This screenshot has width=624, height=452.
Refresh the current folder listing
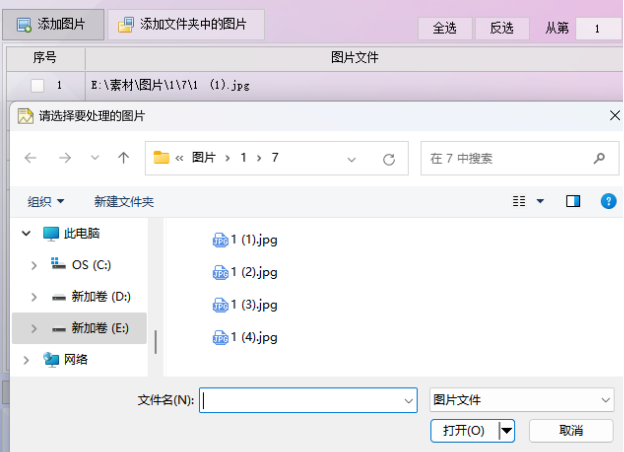click(389, 160)
